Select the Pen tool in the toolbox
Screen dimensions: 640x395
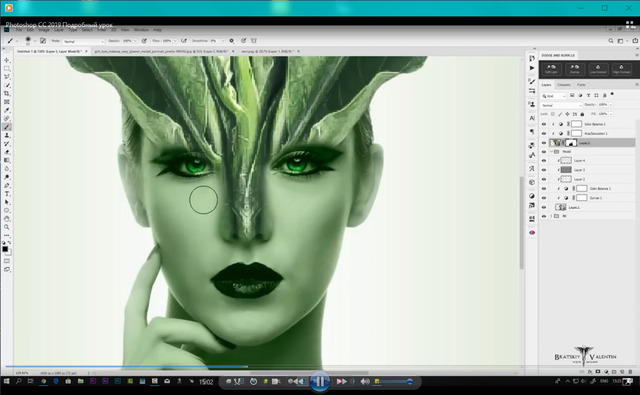tap(7, 186)
